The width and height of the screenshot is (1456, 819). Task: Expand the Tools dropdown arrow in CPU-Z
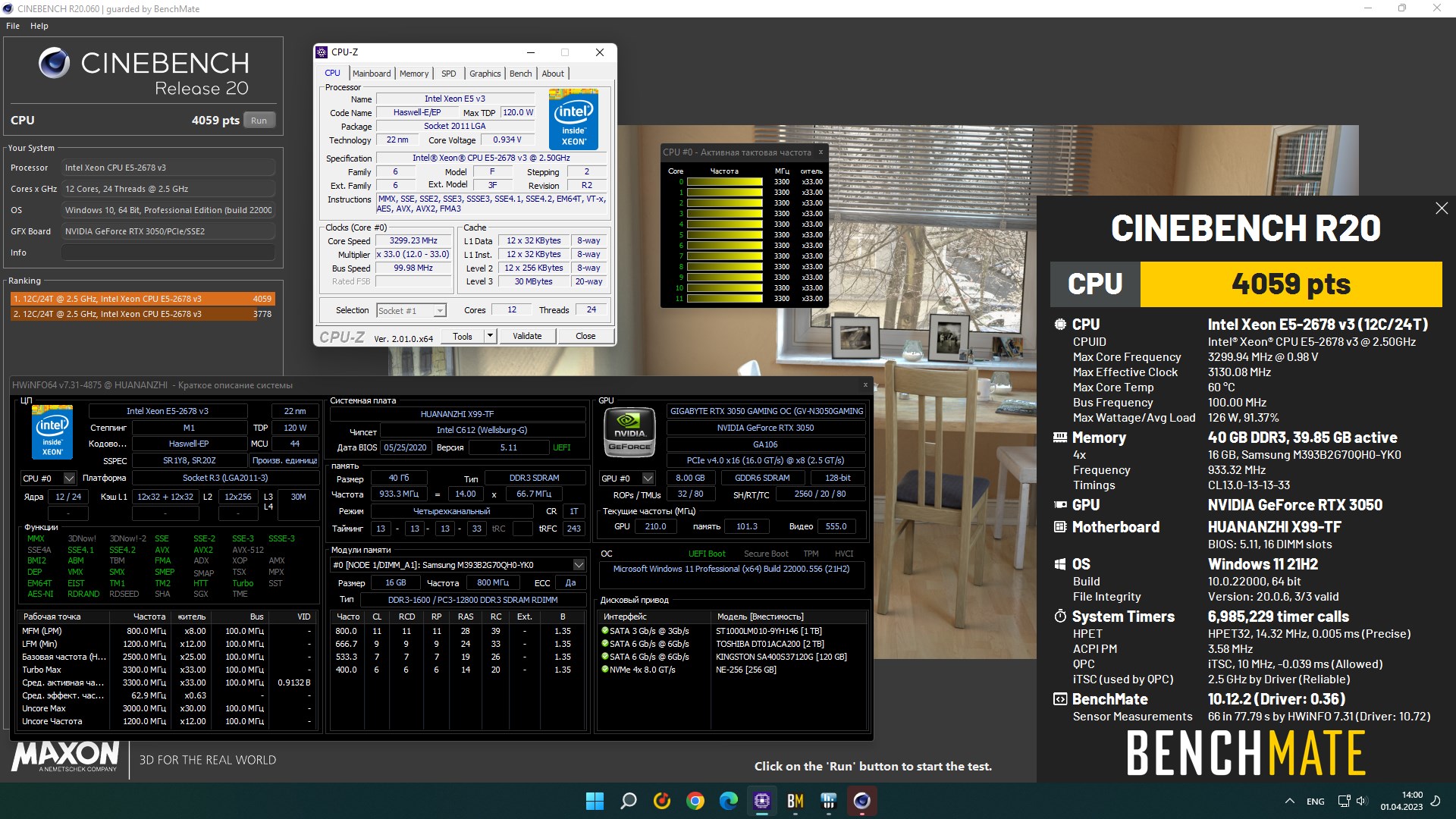(x=490, y=336)
